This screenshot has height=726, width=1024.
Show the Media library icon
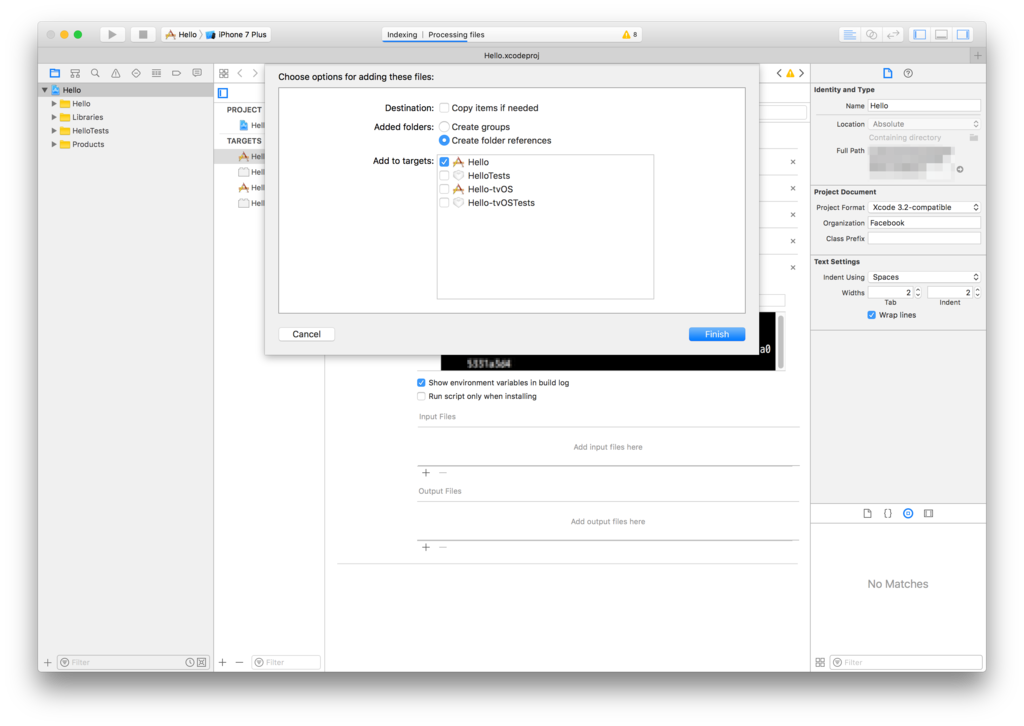[x=929, y=513]
